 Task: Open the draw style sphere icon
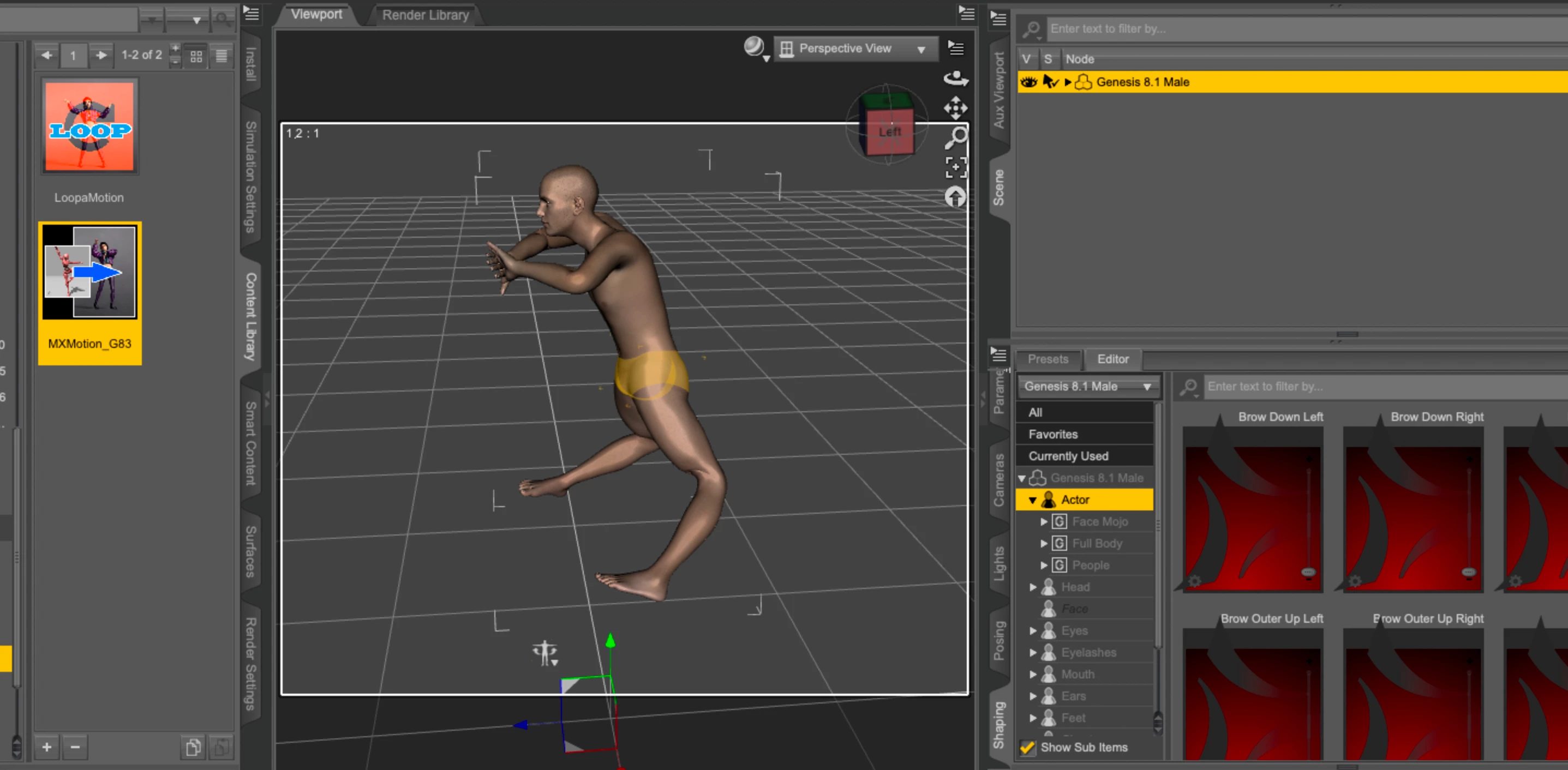click(x=754, y=47)
